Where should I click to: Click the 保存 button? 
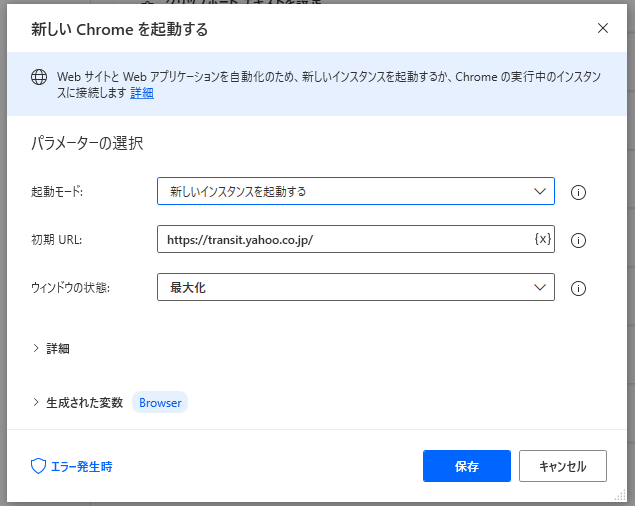pyautogui.click(x=466, y=466)
